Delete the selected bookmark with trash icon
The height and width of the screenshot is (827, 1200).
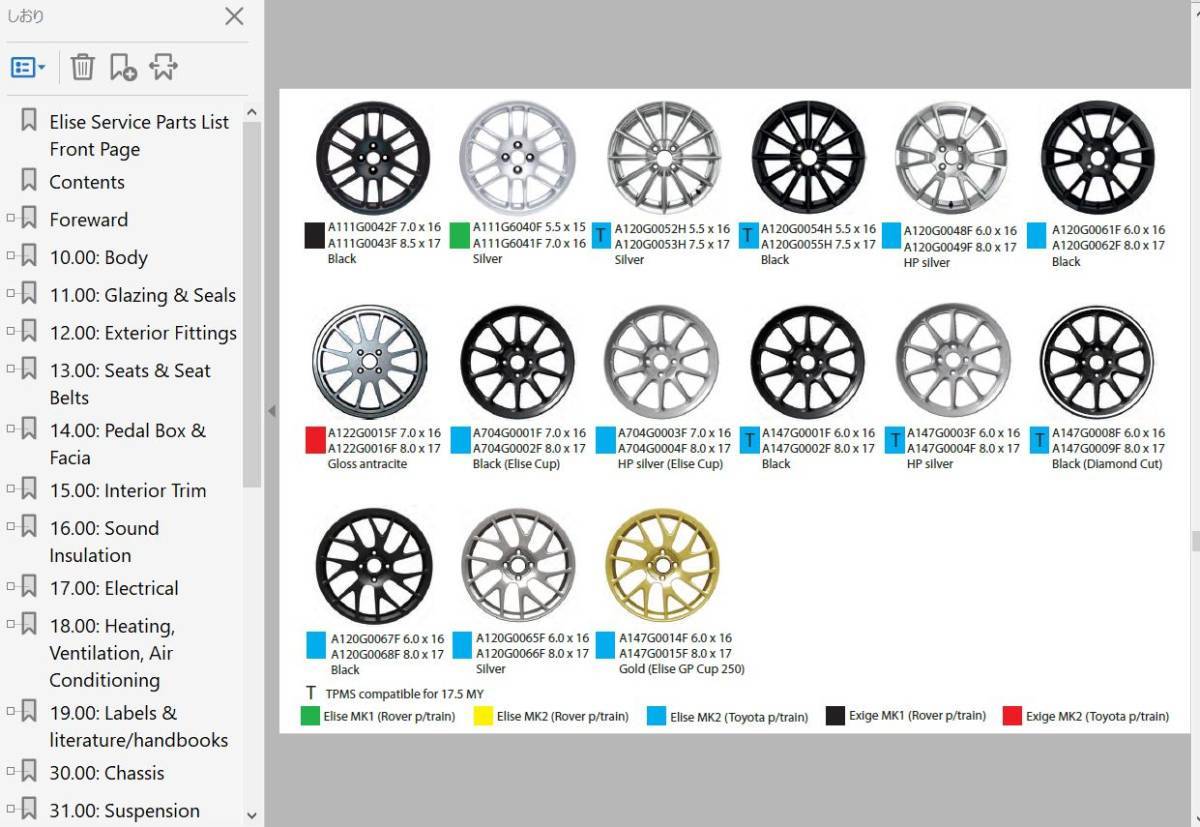[x=82, y=67]
